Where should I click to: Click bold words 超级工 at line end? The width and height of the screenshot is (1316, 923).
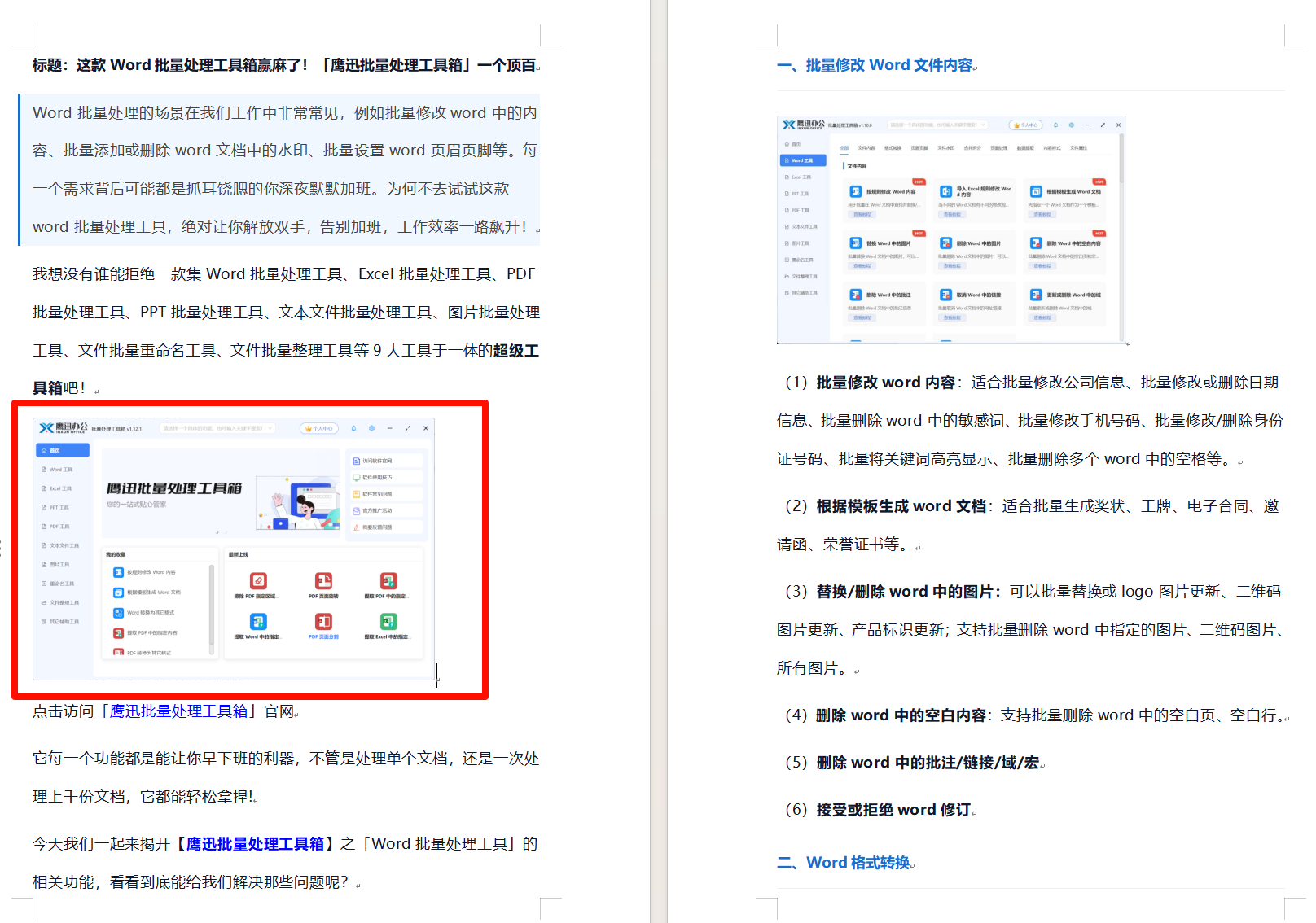point(516,351)
